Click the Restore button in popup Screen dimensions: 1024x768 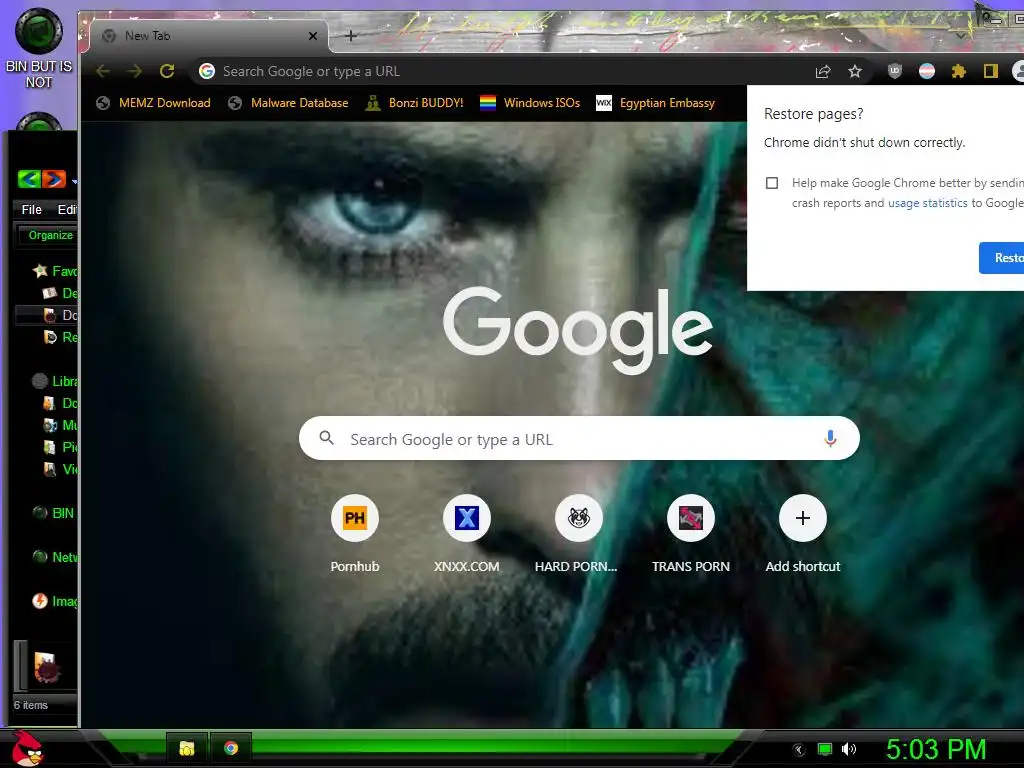point(1002,258)
